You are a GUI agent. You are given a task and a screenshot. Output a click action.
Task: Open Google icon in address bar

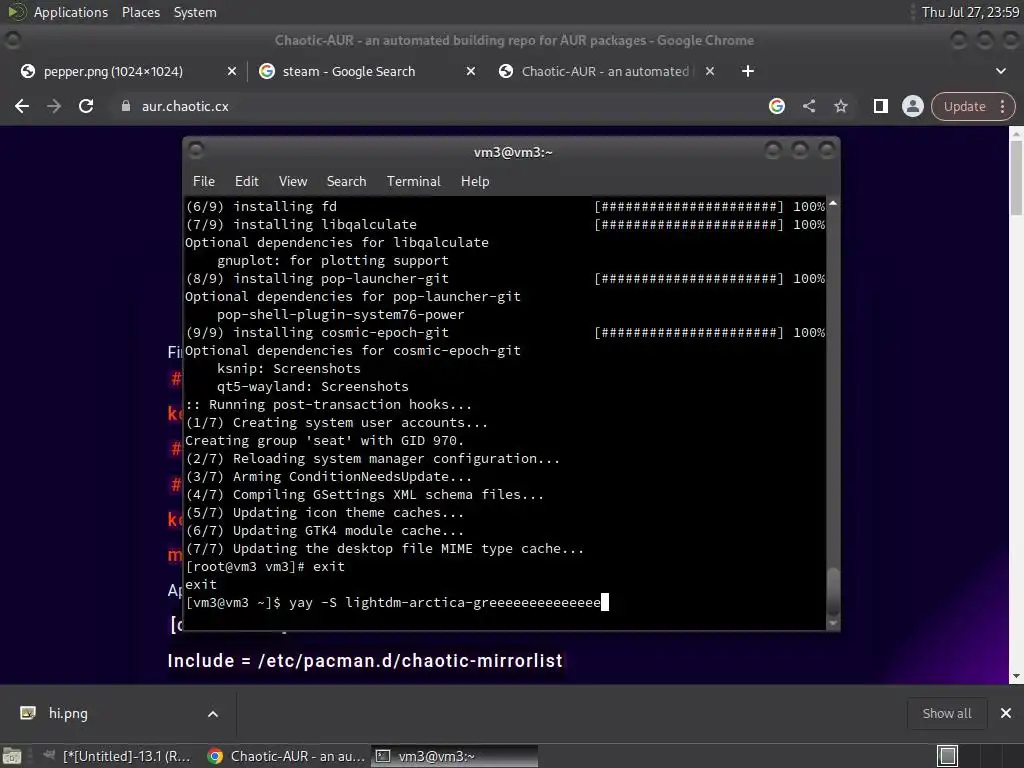point(776,106)
